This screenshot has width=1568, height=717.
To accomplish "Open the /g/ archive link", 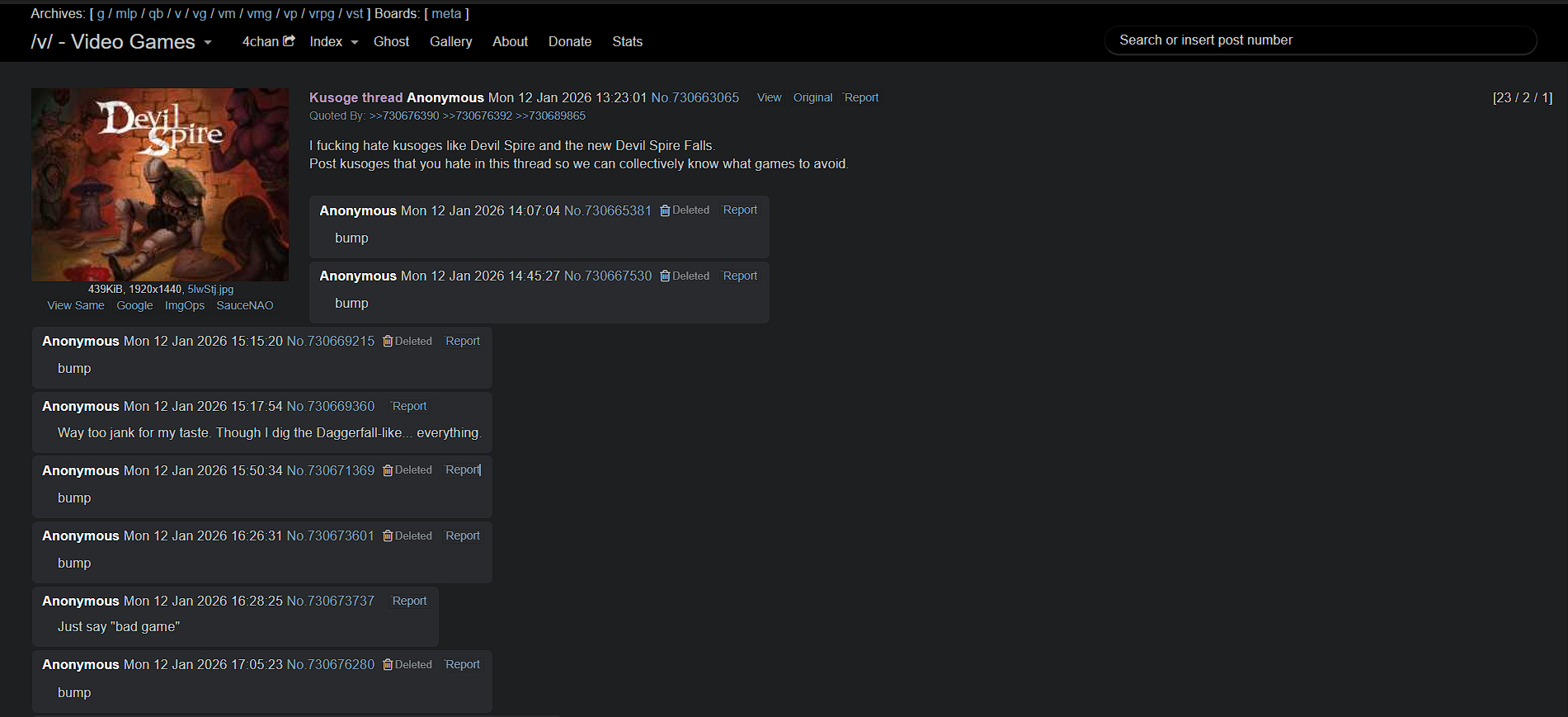I will pos(101,14).
